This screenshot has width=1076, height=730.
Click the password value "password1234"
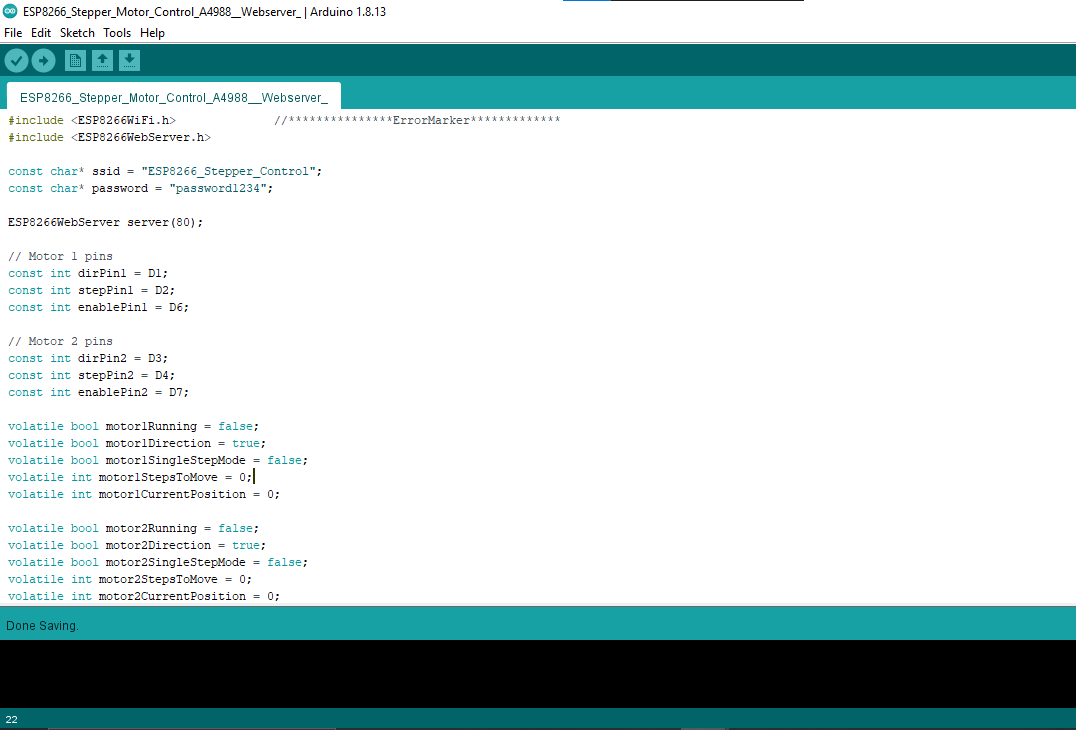tap(218, 188)
